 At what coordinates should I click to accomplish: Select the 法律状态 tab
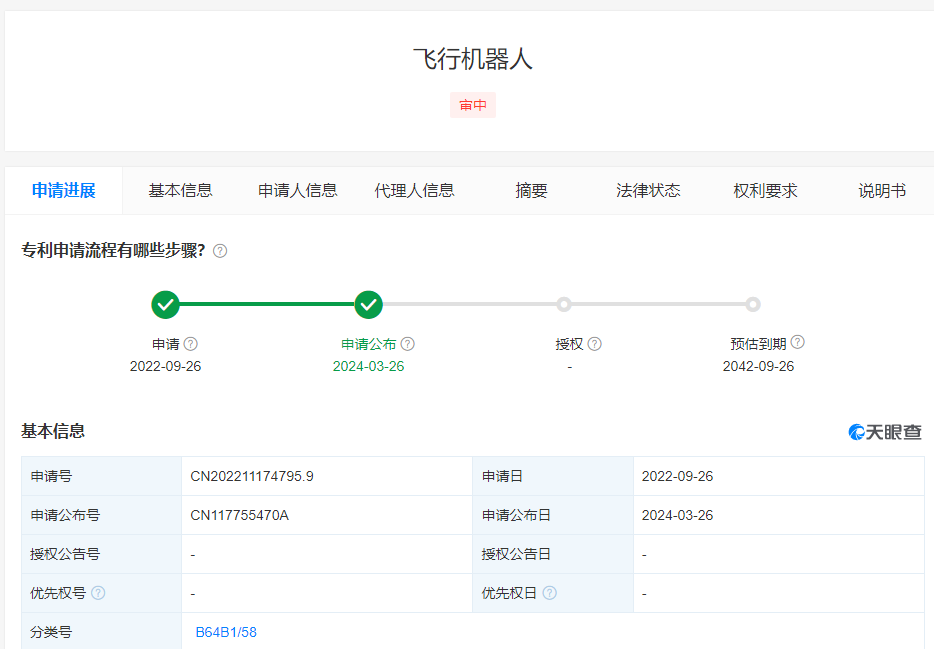tap(648, 191)
